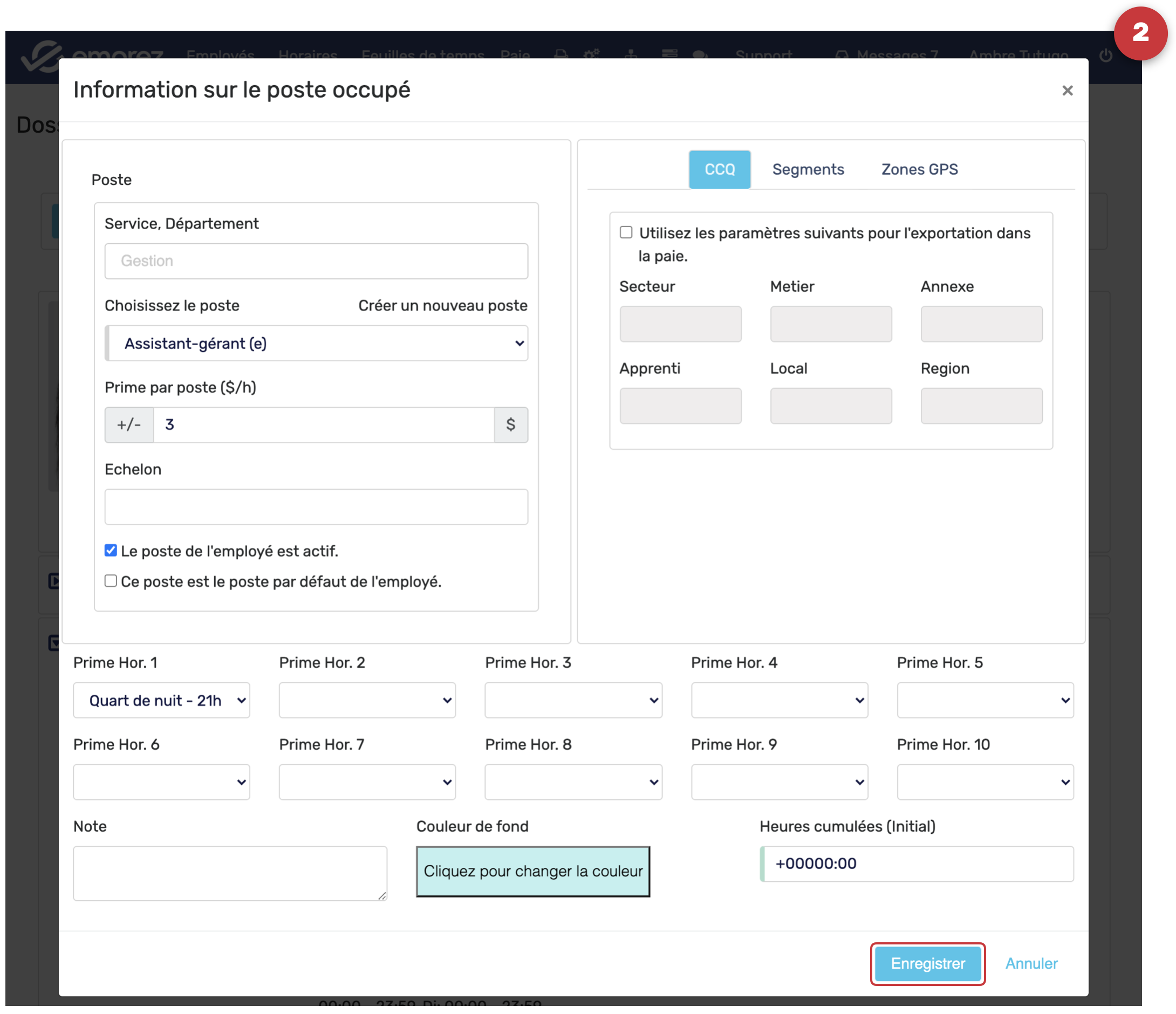
Task: Select the CCQ tab
Action: tap(719, 169)
